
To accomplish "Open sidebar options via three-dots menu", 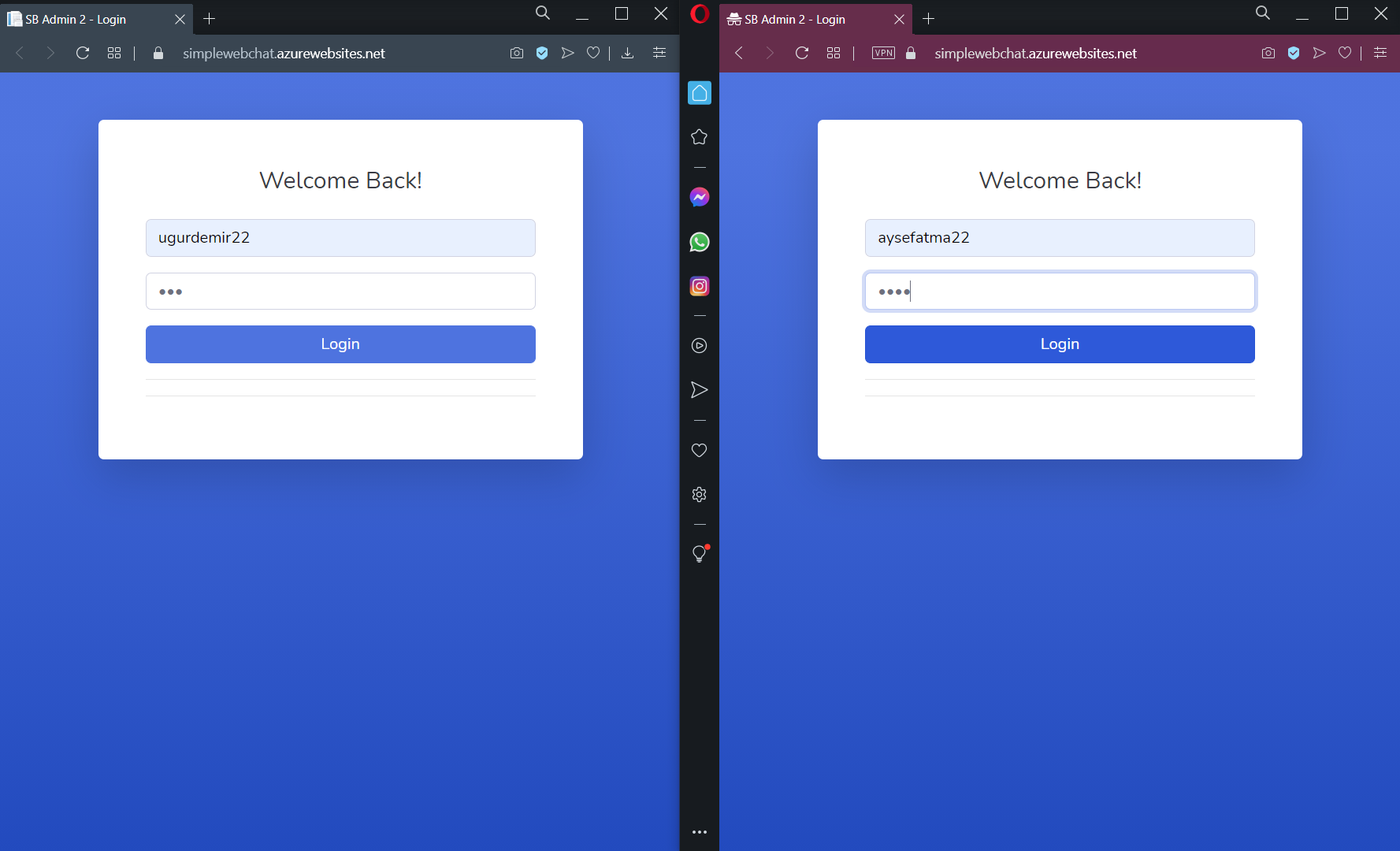I will tap(699, 831).
